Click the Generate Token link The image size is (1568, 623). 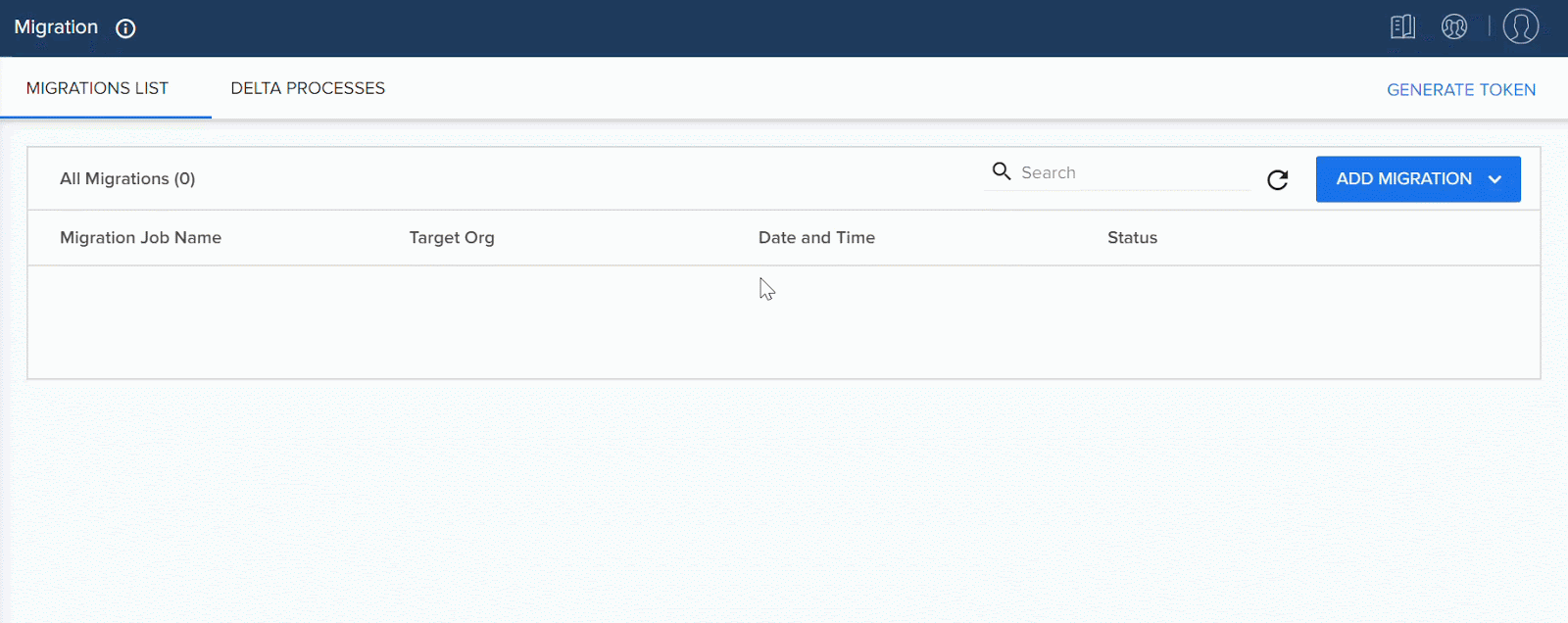tap(1461, 89)
